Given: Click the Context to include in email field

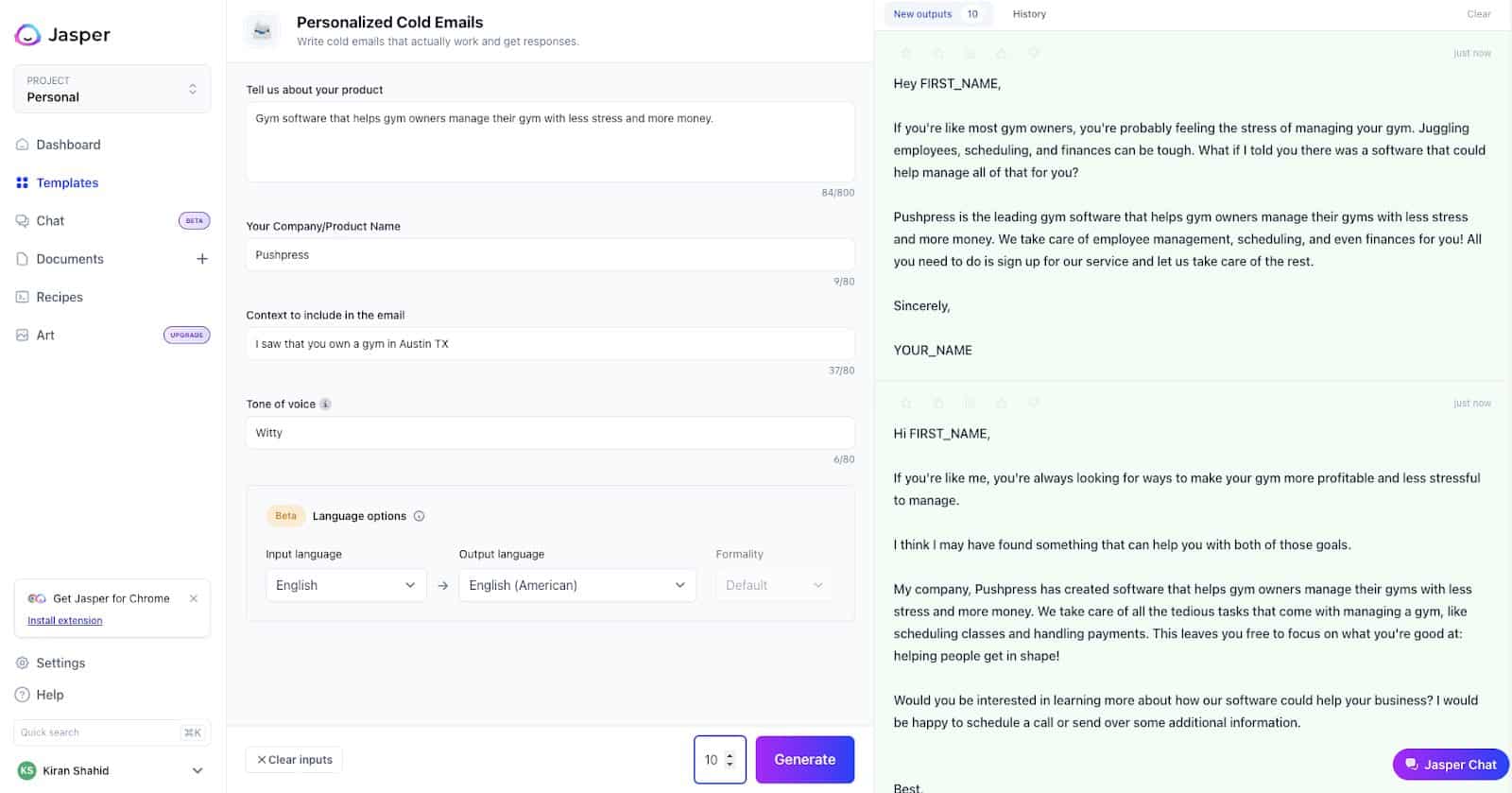Looking at the screenshot, I should tap(550, 344).
